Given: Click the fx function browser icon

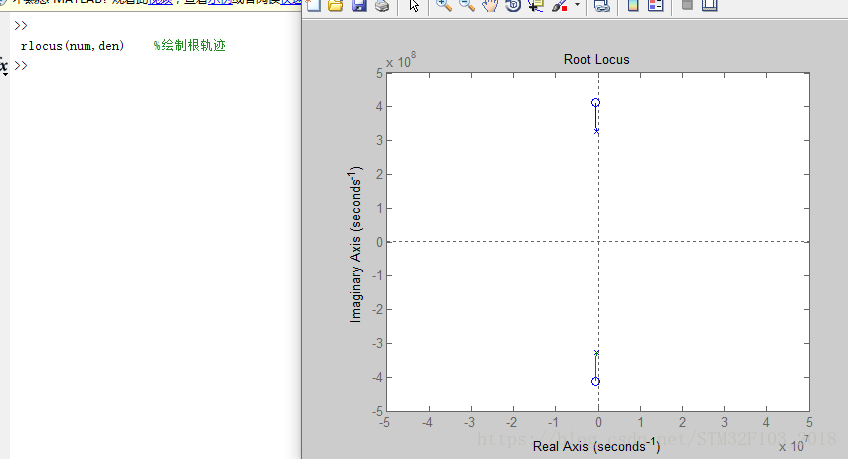Looking at the screenshot, I should [4, 66].
